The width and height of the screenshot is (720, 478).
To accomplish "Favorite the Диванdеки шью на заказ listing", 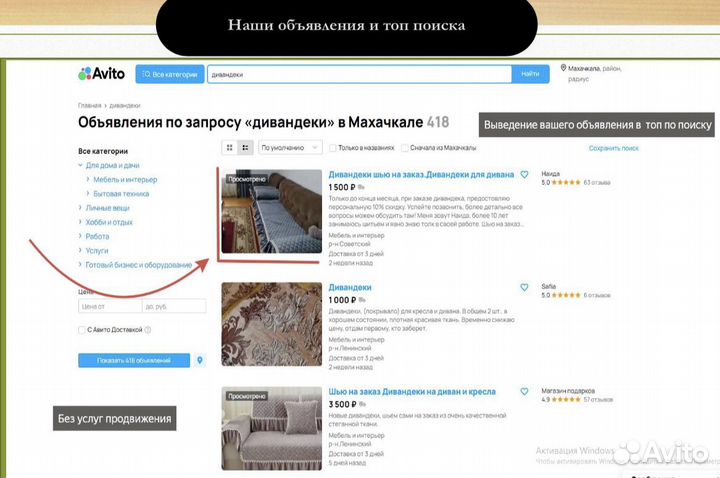I will [x=524, y=174].
